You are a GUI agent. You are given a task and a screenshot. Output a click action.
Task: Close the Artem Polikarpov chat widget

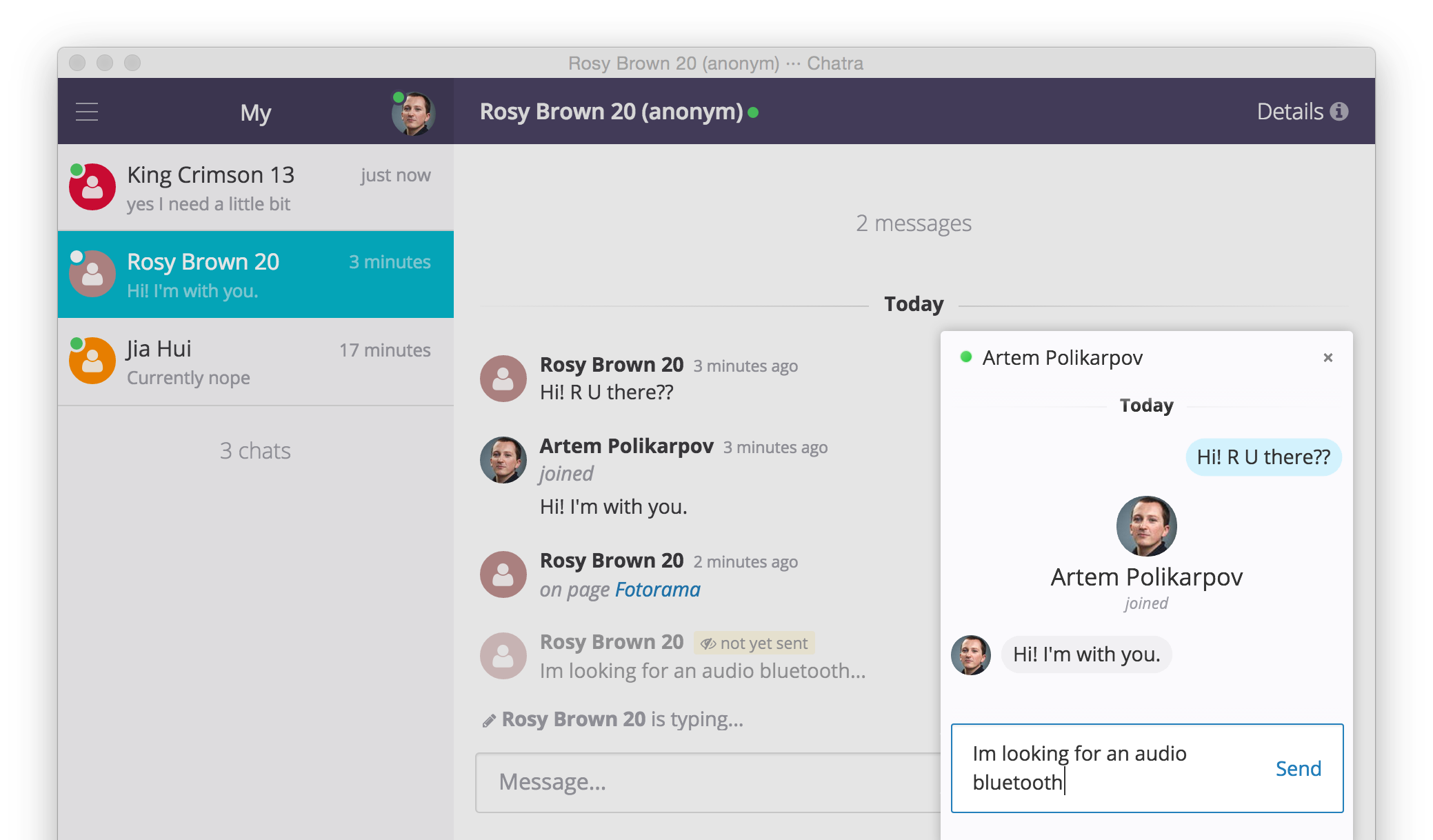click(1327, 357)
